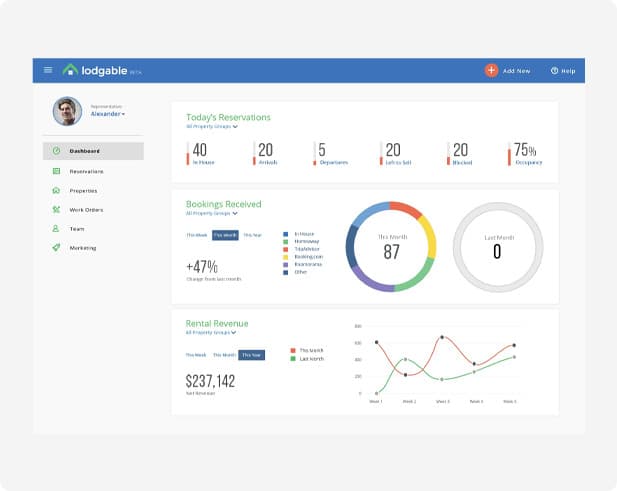Go to Marketing in the sidebar
This screenshot has height=491, width=617.
click(83, 247)
